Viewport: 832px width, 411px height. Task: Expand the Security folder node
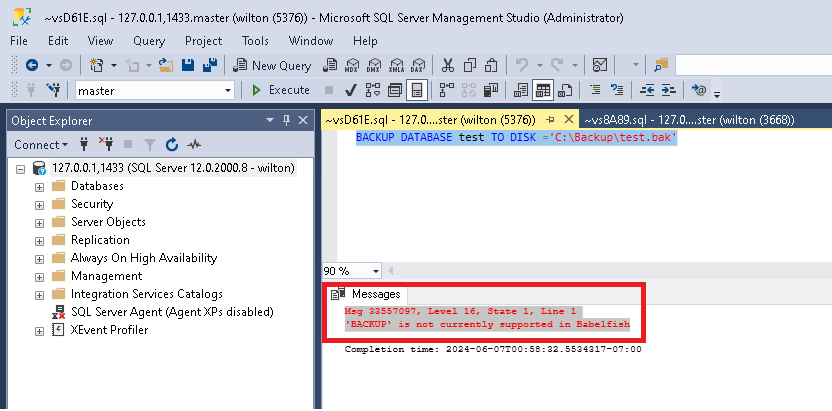[39, 205]
